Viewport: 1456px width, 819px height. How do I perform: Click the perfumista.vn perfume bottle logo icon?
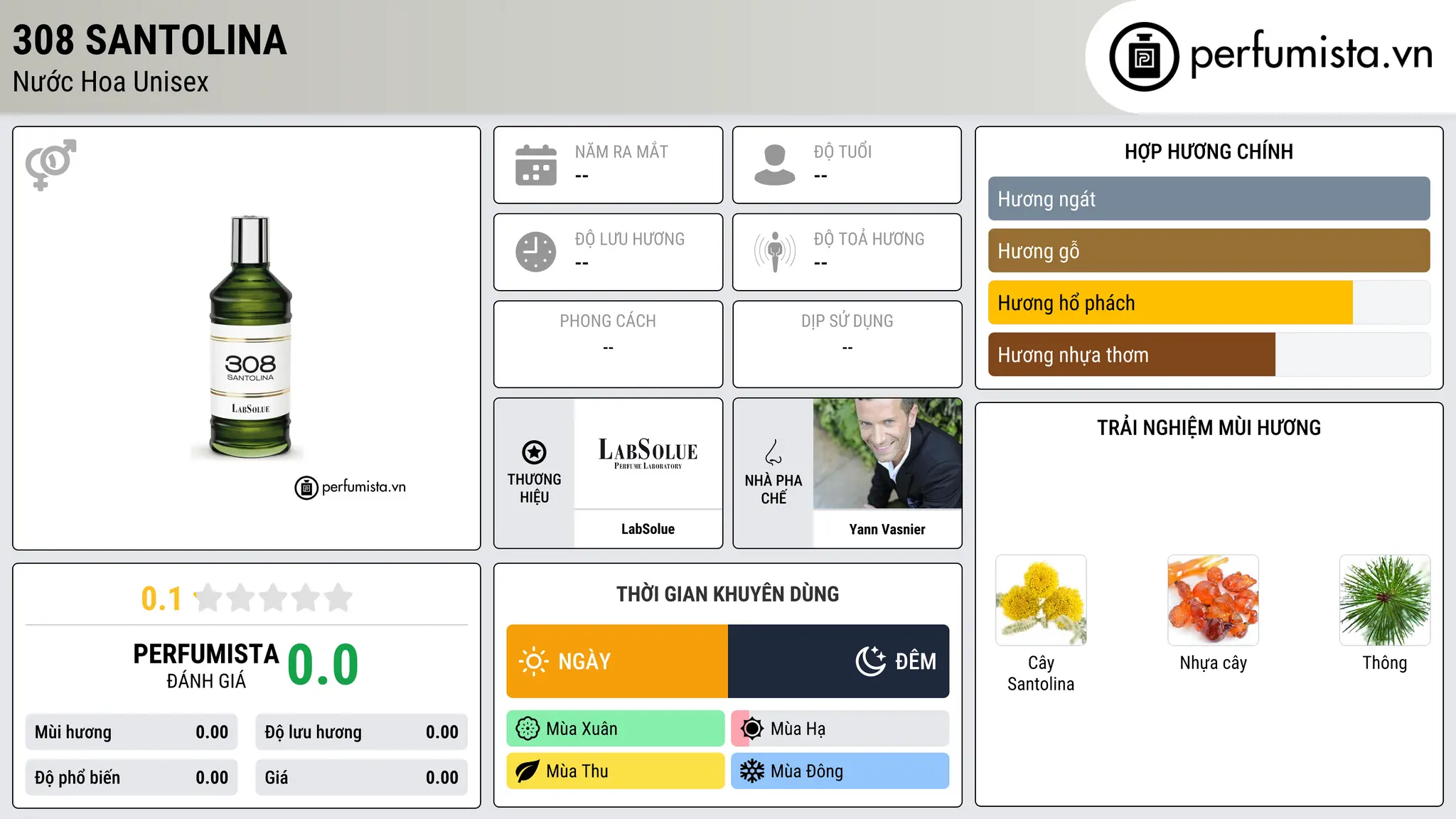point(1144,57)
